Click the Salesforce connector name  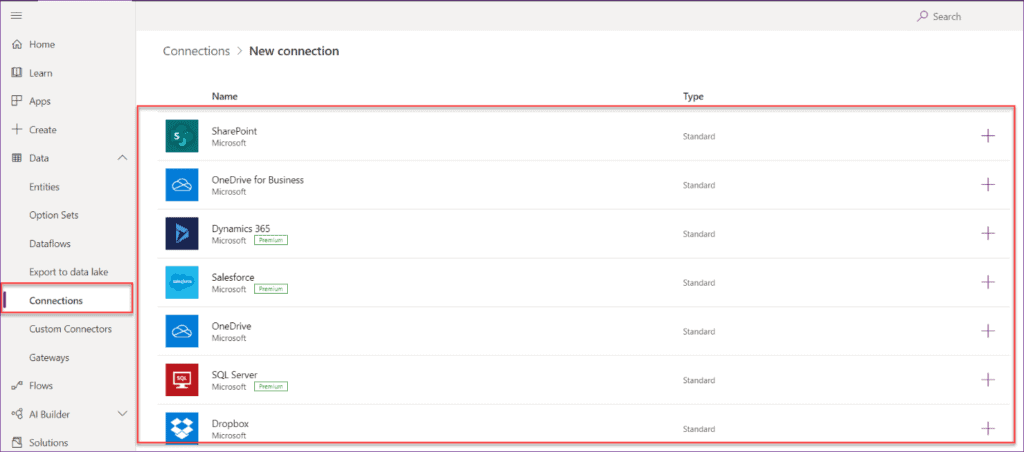click(x=232, y=277)
